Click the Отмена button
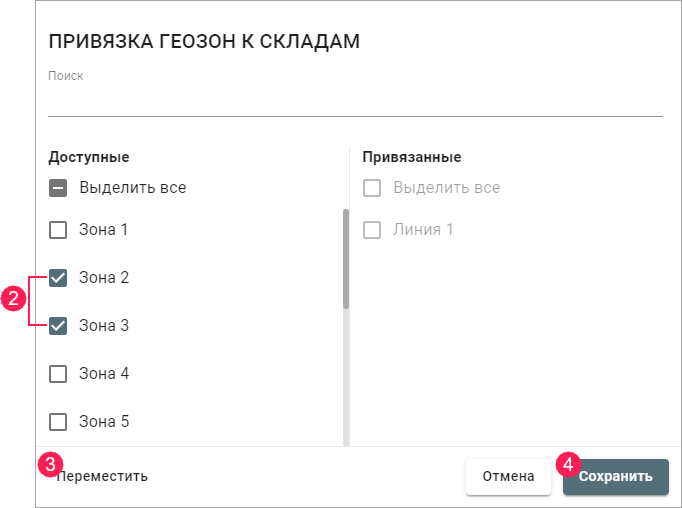This screenshot has height=508, width=682. click(508, 477)
